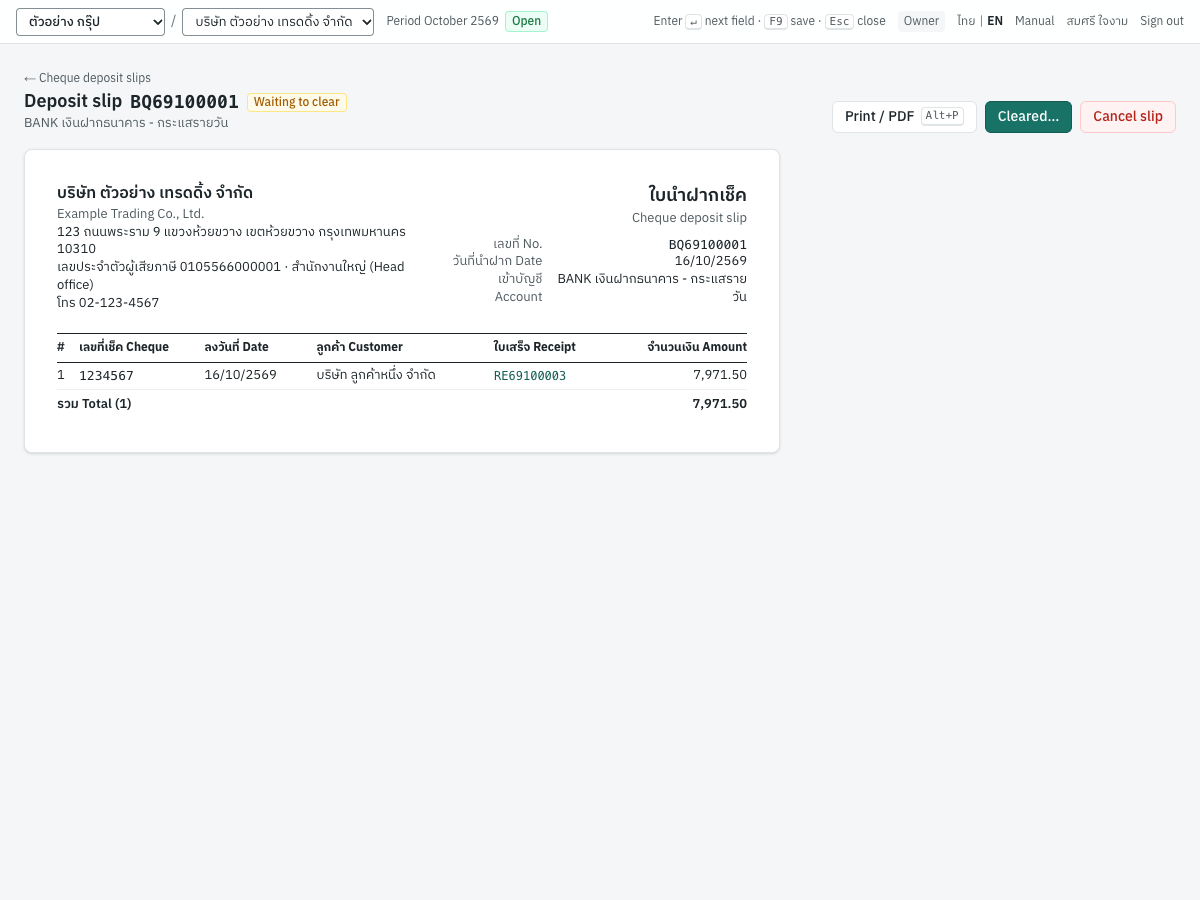The height and width of the screenshot is (900, 1200).
Task: Click the user name สมศรี ใจงาม
Action: point(1097,21)
